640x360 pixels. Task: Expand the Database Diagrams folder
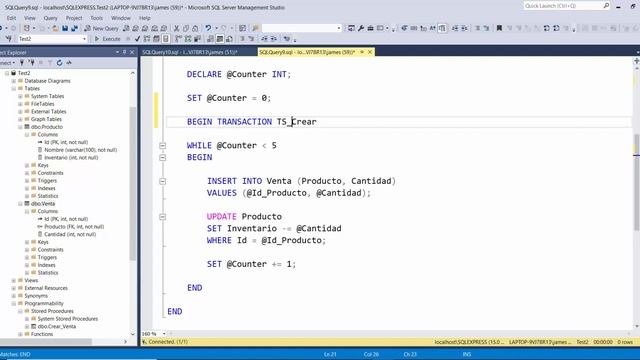13,81
